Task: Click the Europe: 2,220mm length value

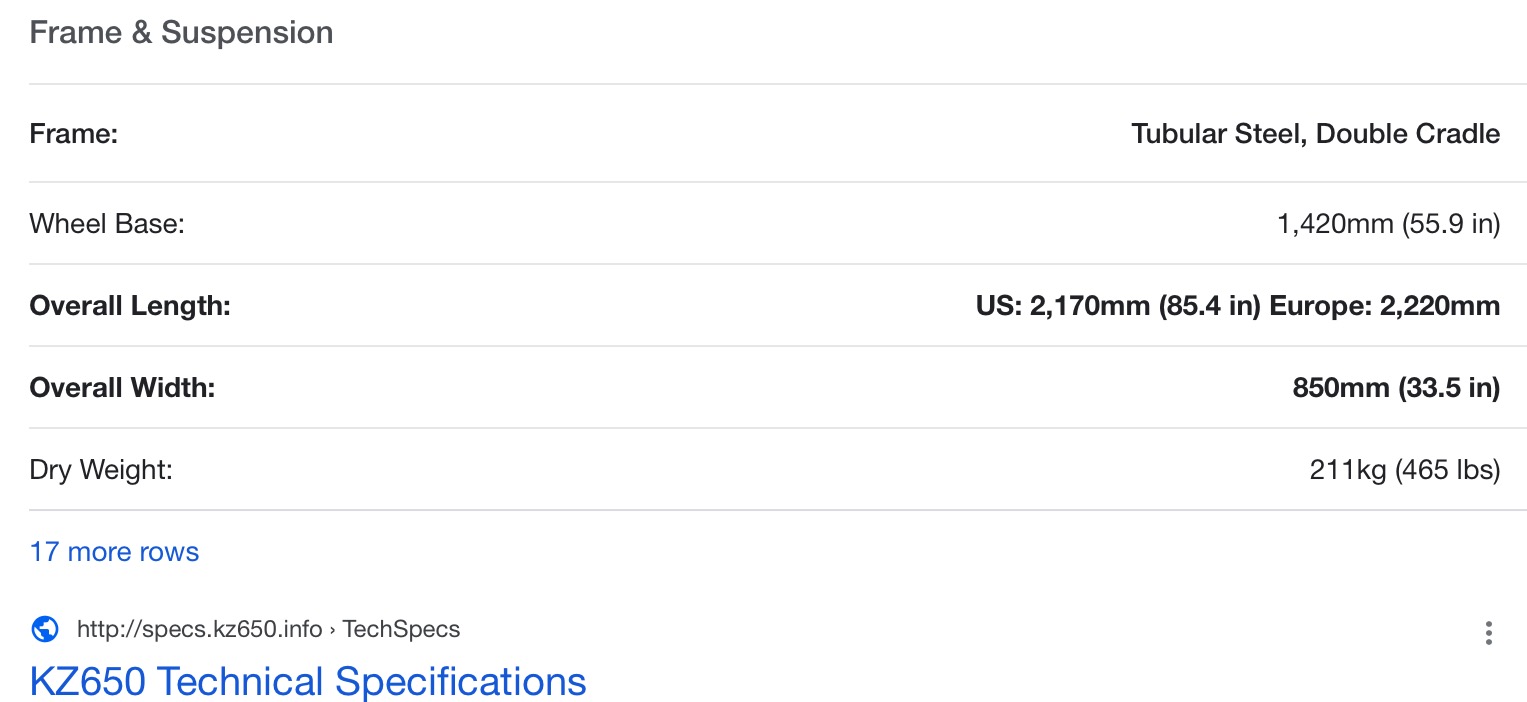Action: tap(1385, 306)
